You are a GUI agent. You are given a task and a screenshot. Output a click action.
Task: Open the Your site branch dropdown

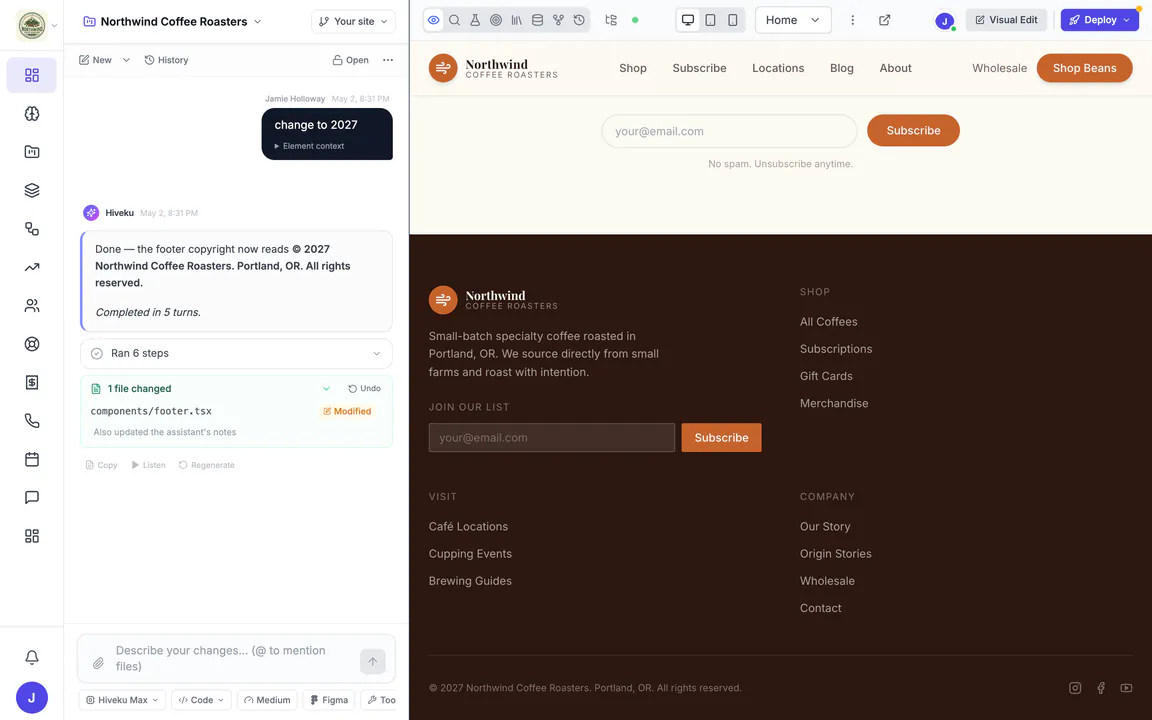[x=353, y=21]
